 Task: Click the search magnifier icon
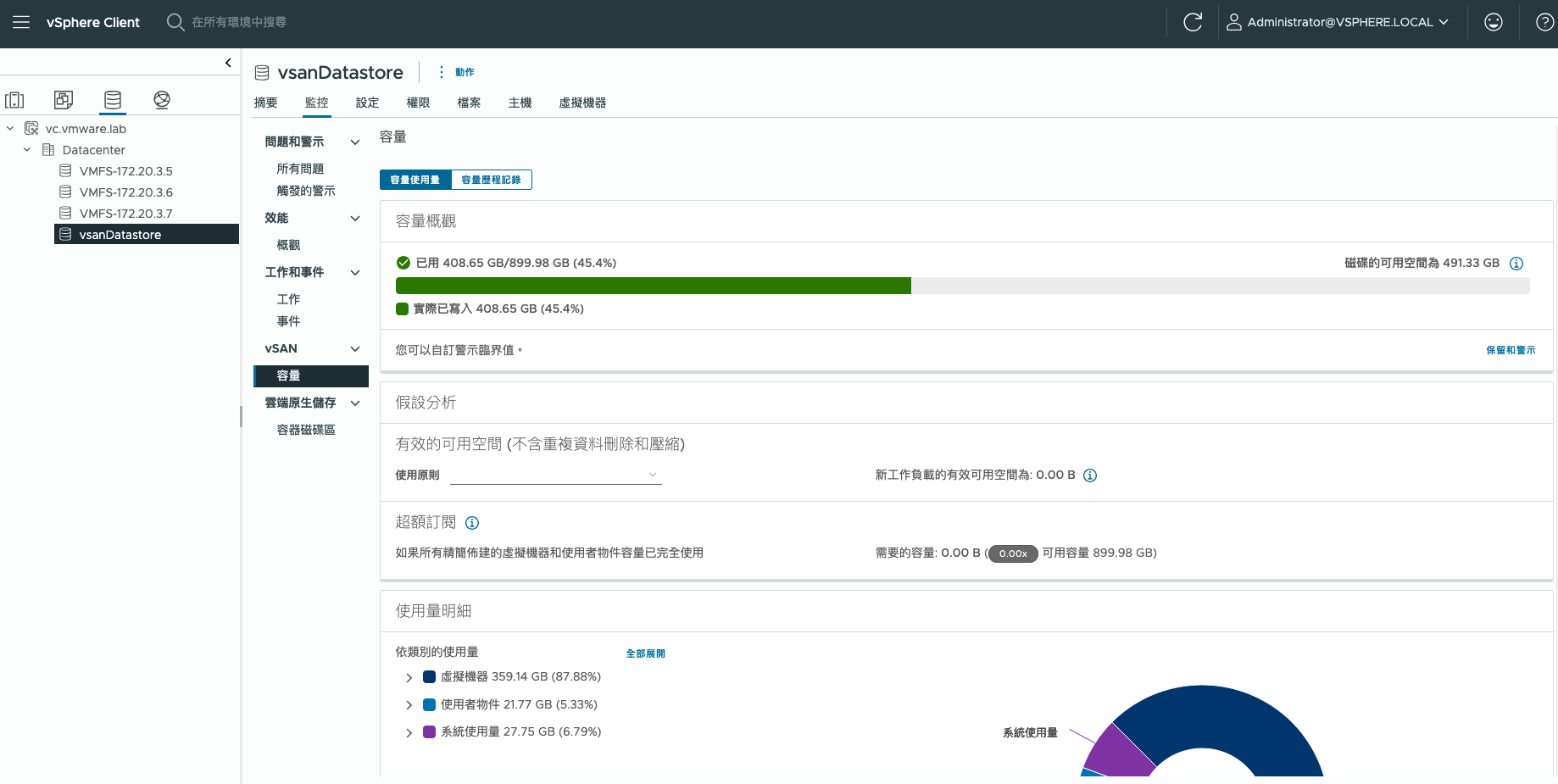click(x=175, y=22)
